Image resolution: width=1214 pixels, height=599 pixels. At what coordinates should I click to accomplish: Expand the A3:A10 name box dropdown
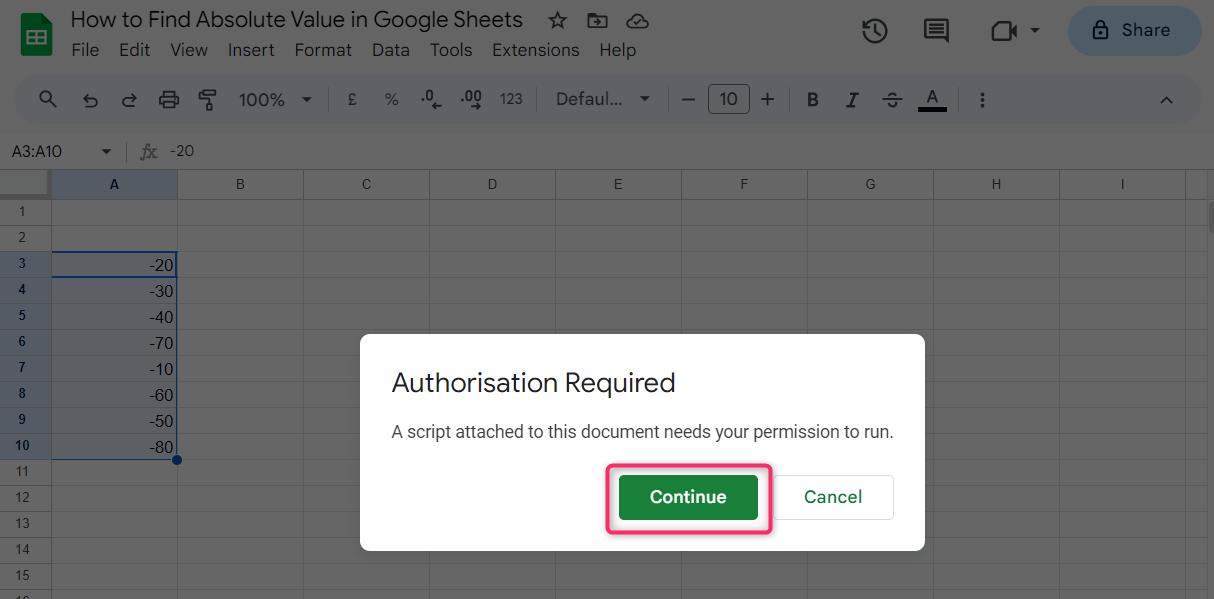[x=106, y=151]
